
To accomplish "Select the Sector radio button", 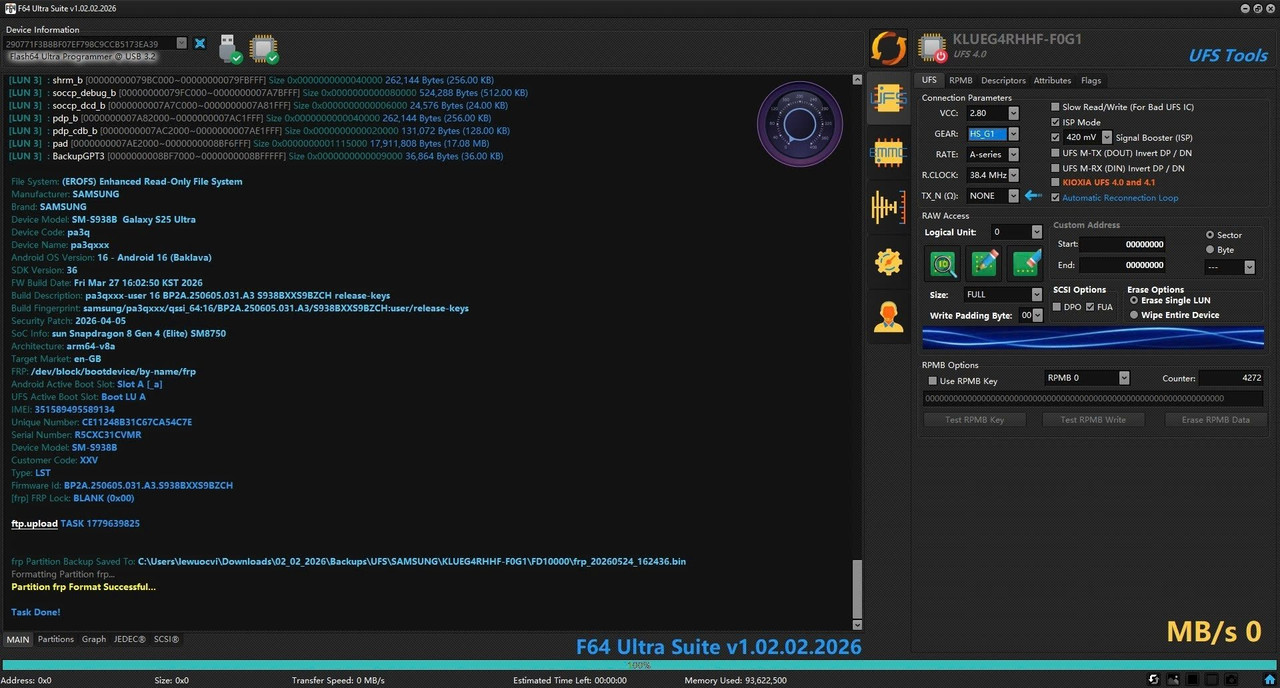I will tap(1211, 235).
